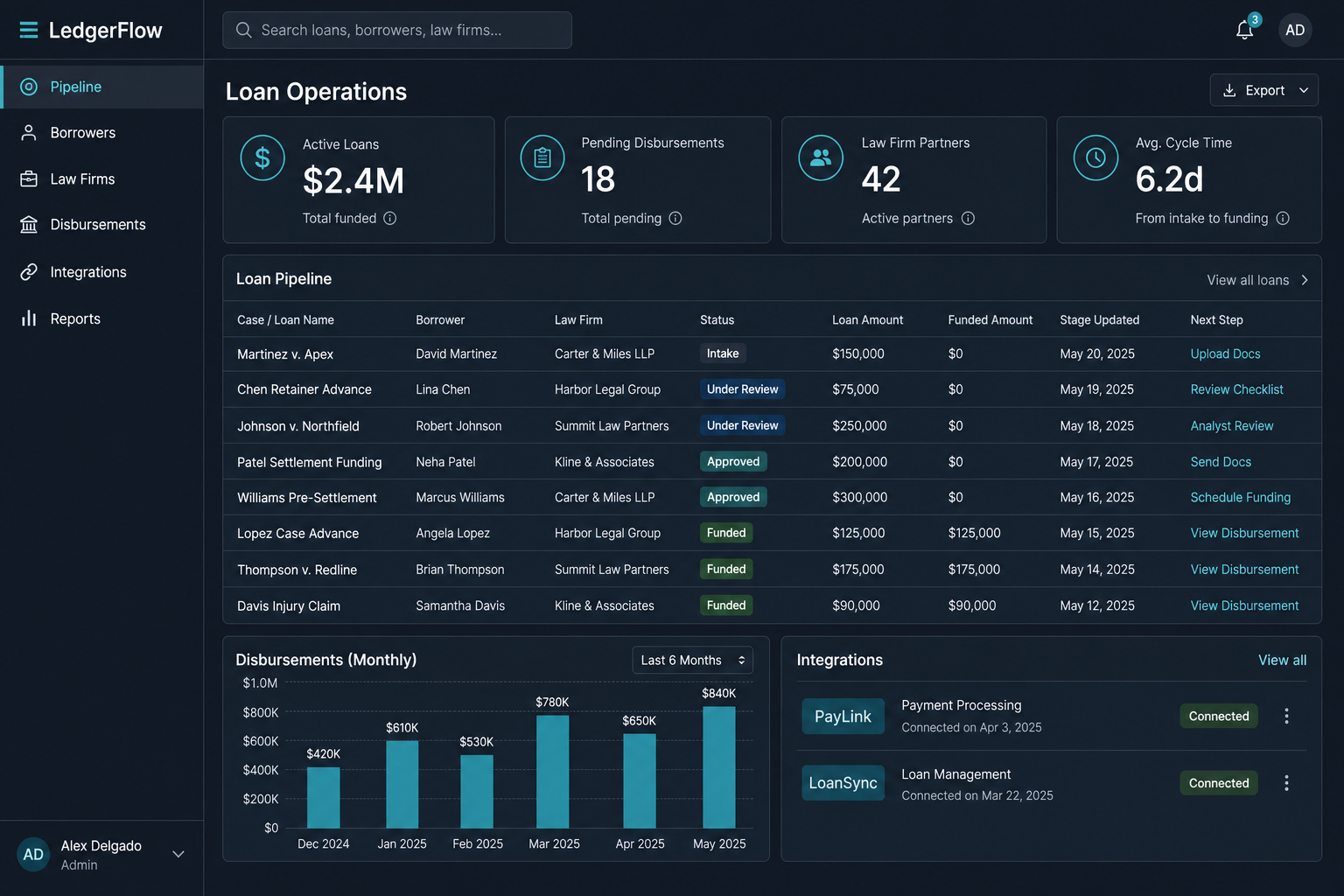
Task: Click the PayLink logo tile
Action: pos(843,716)
